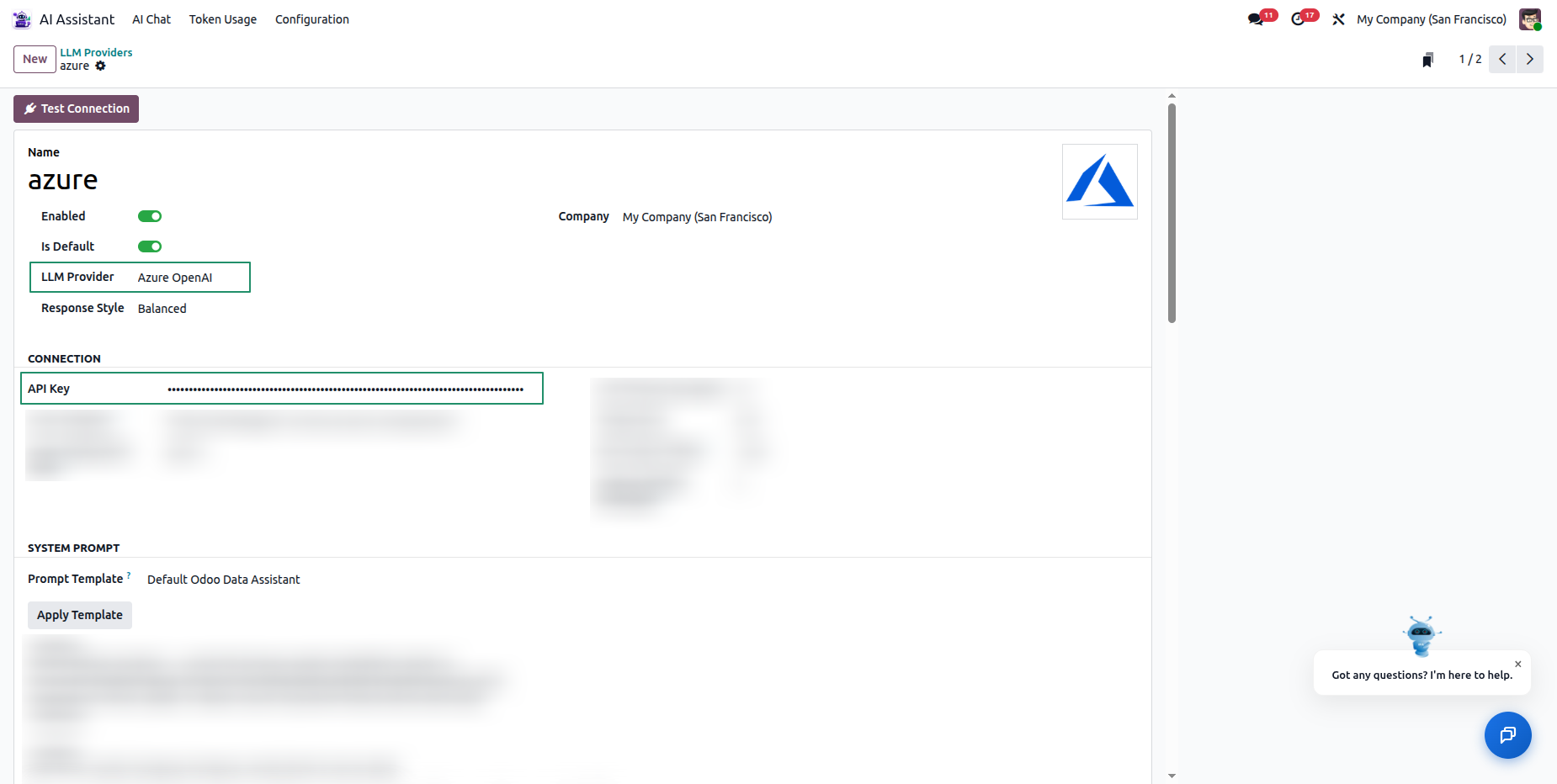This screenshot has width=1557, height=784.
Task: Open the company switcher in top bar
Action: point(1432,19)
